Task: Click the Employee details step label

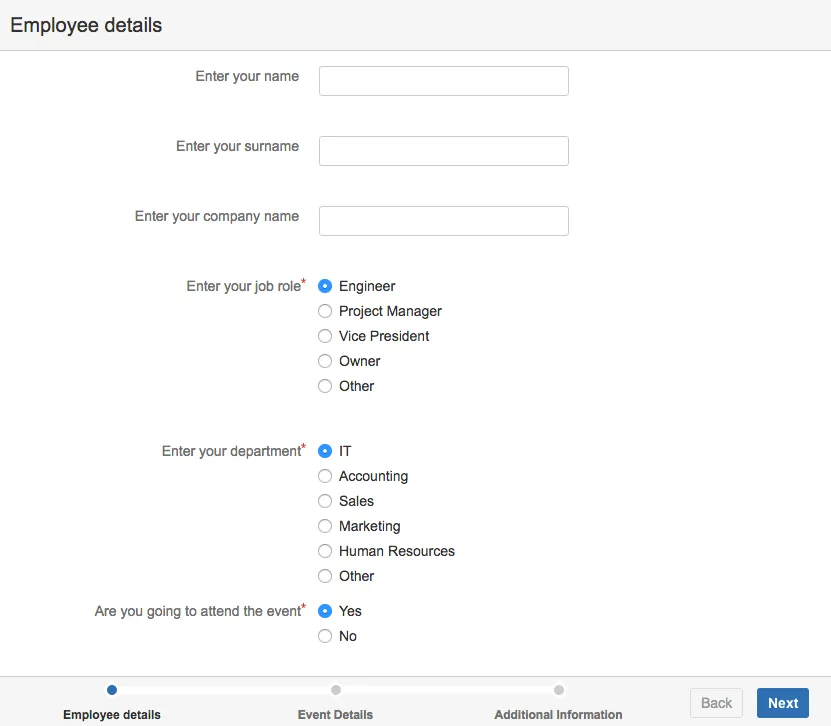Action: (x=112, y=715)
